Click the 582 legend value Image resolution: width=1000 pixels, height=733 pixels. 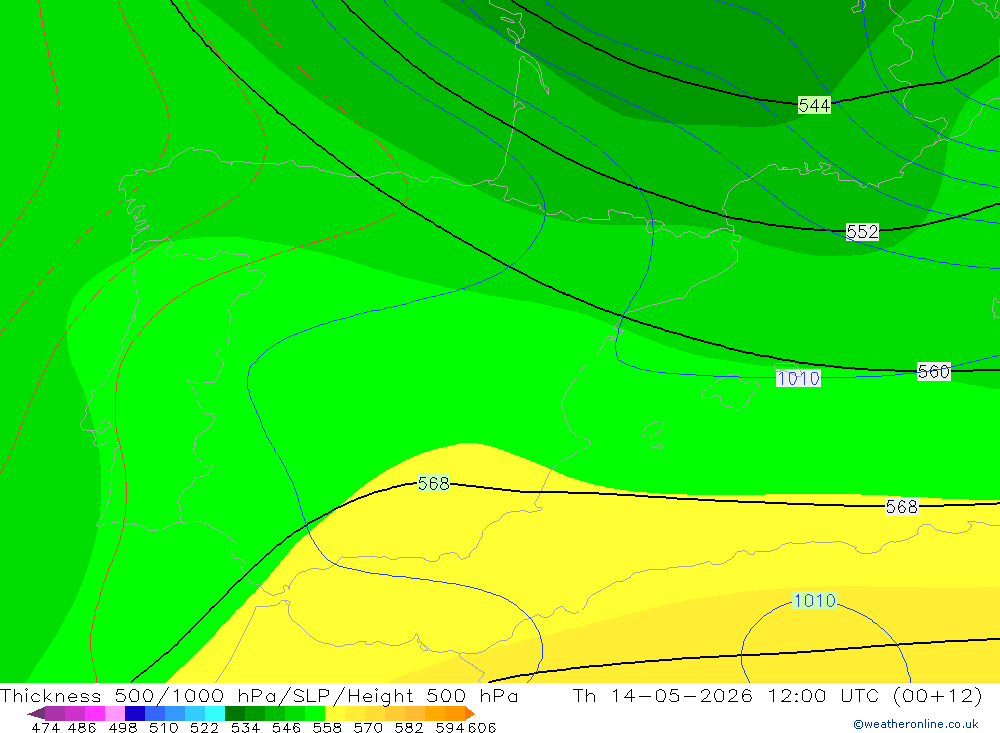(x=408, y=727)
